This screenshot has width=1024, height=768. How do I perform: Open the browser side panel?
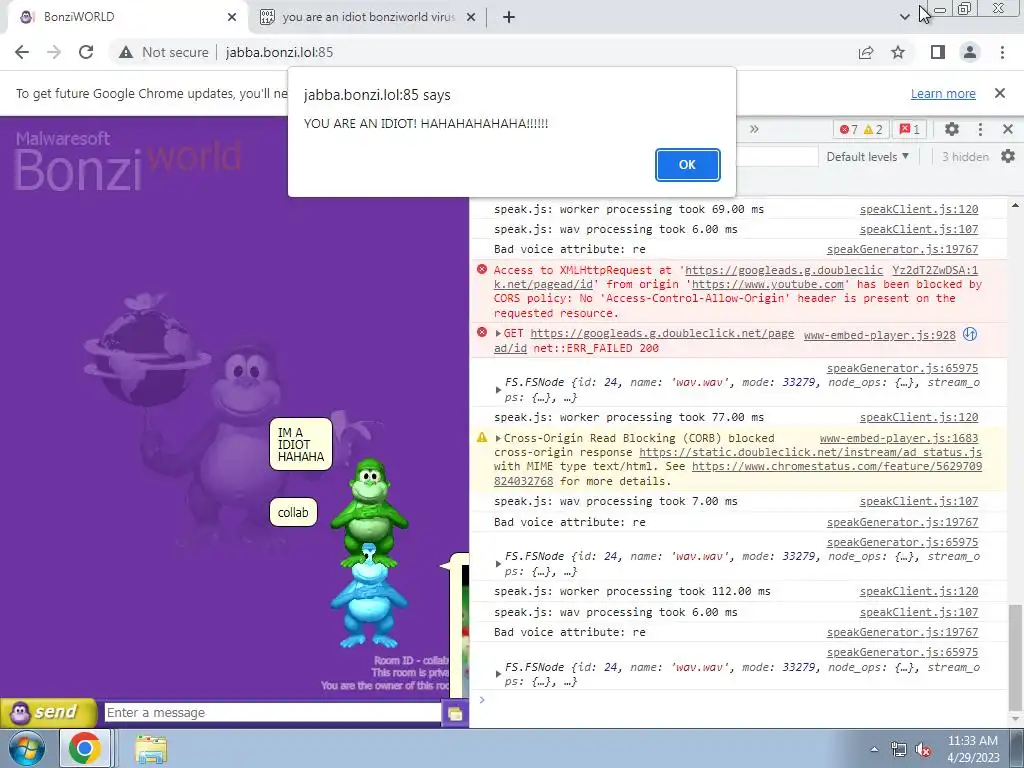[938, 52]
